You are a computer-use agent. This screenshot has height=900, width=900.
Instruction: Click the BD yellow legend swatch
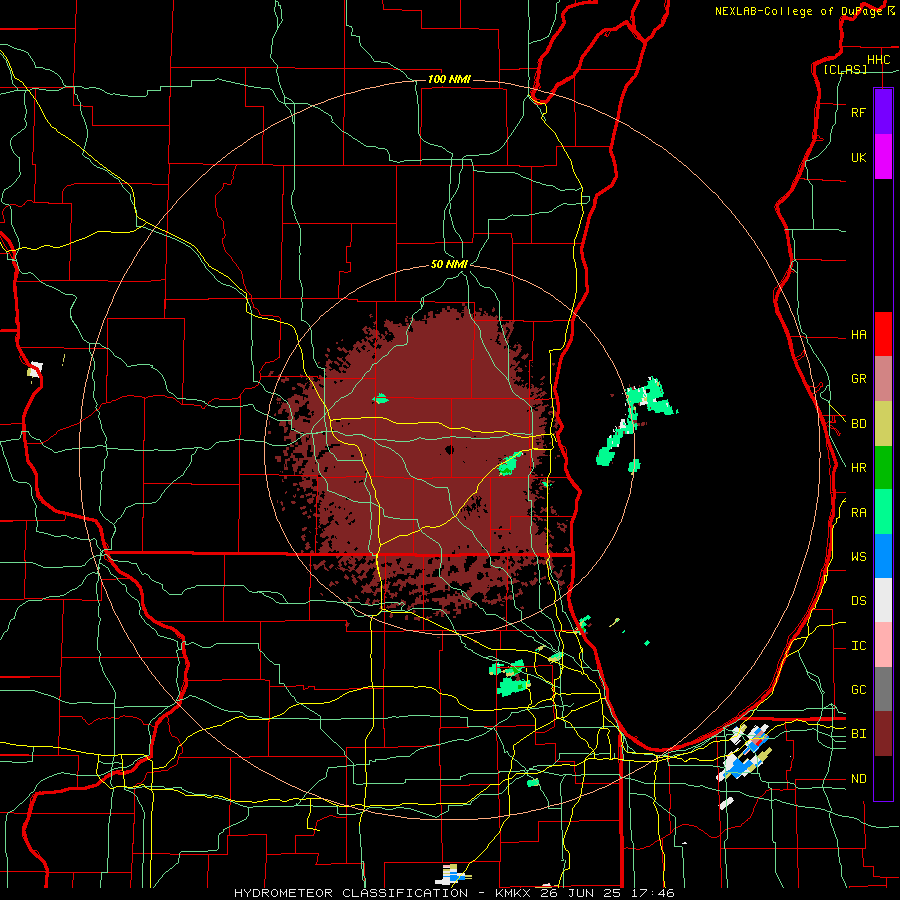click(883, 424)
